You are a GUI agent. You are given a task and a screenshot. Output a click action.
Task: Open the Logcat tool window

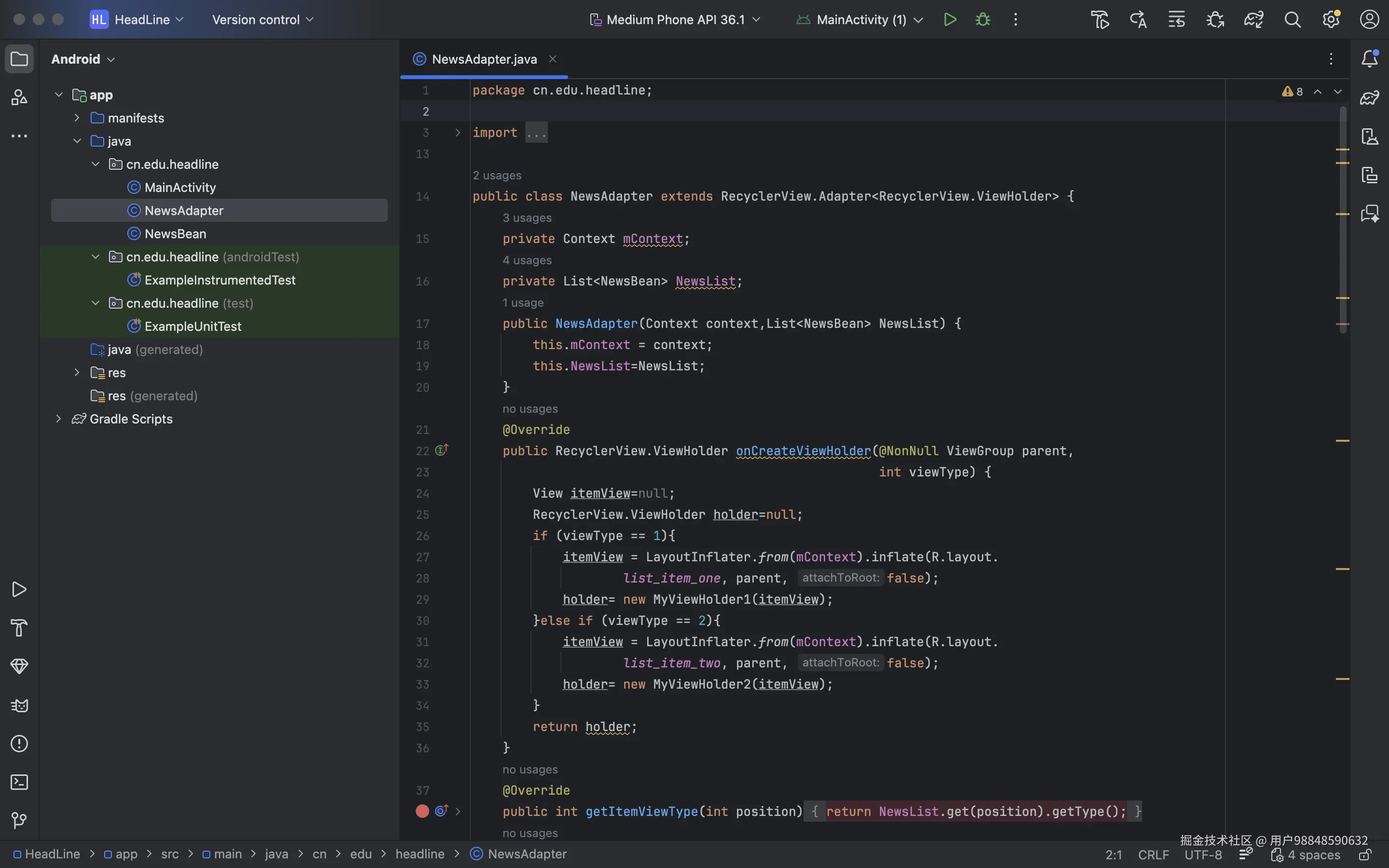19,705
